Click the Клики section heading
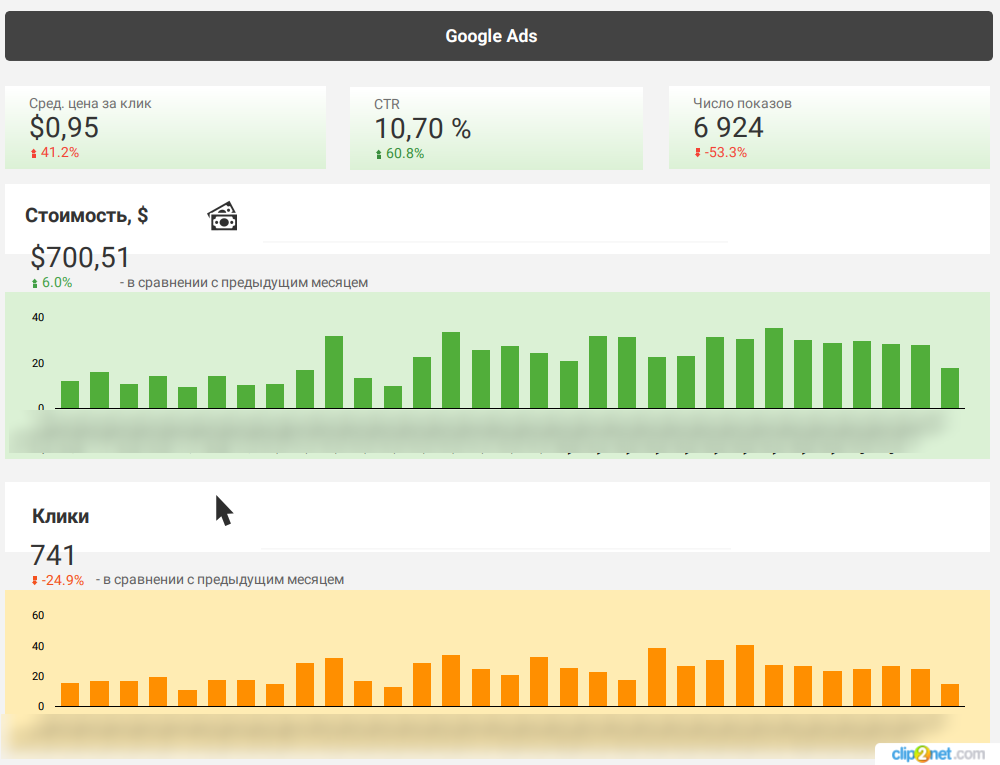Image resolution: width=1000 pixels, height=765 pixels. point(60,516)
